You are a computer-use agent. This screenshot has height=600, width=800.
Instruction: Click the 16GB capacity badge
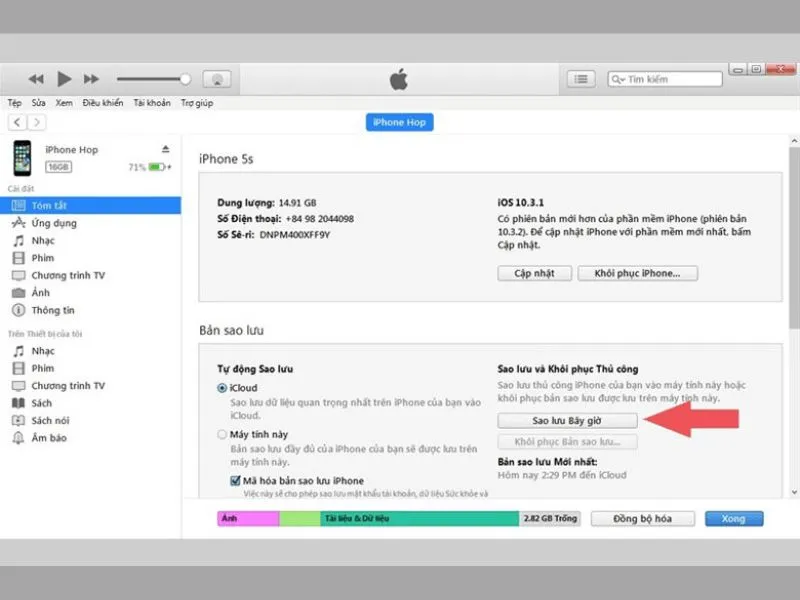(x=58, y=167)
